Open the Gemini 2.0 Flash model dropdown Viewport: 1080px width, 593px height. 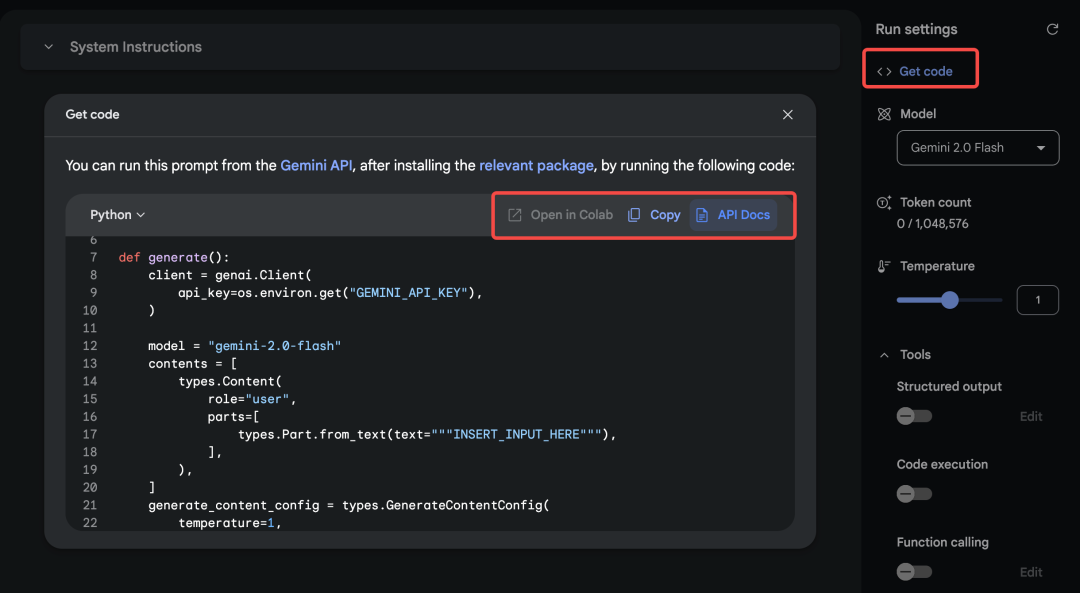click(x=978, y=148)
